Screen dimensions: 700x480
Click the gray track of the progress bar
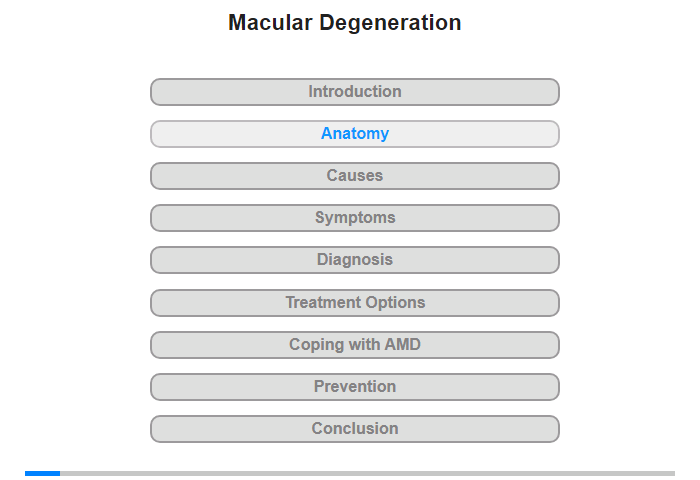[367, 473]
